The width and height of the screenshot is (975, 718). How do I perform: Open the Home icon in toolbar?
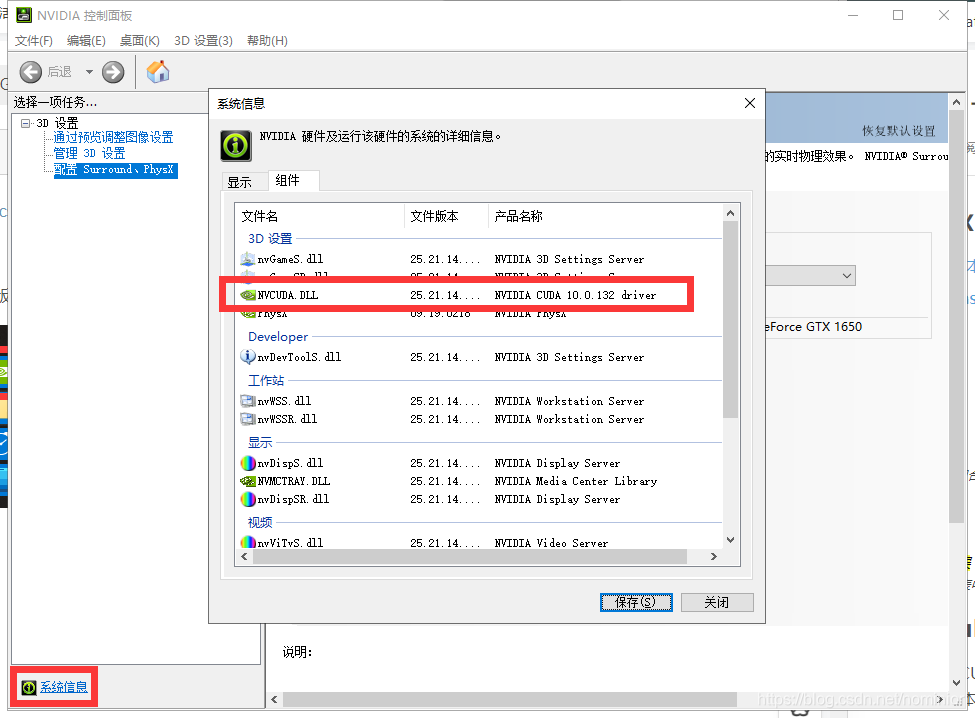158,71
